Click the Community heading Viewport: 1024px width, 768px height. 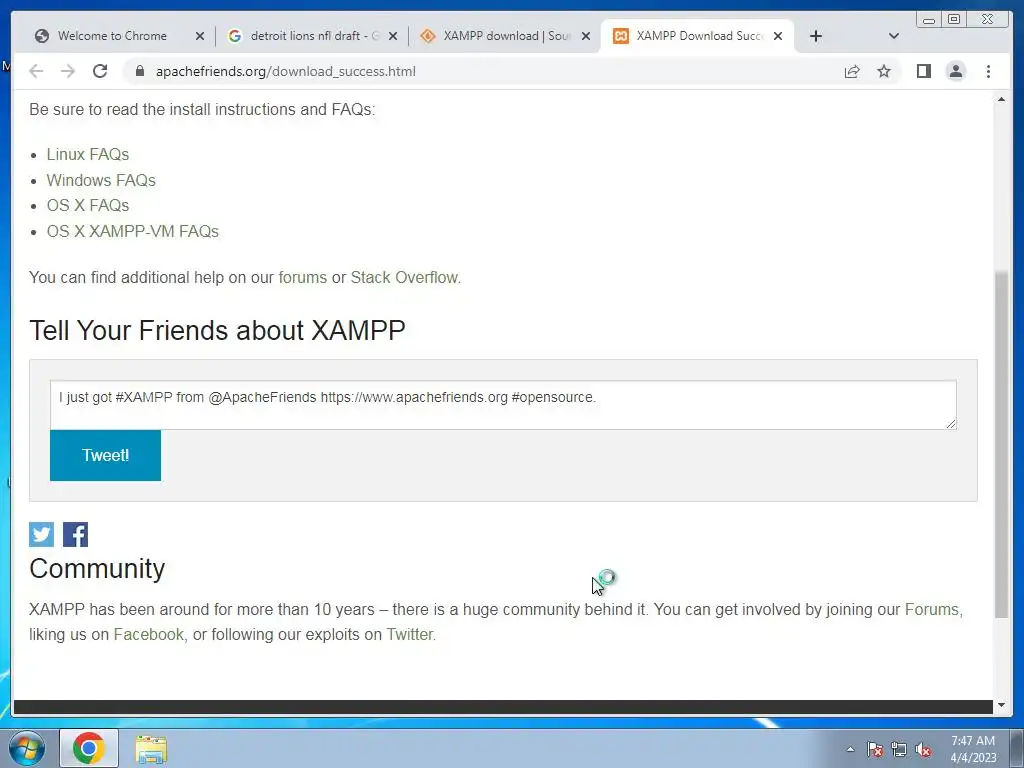(x=97, y=569)
